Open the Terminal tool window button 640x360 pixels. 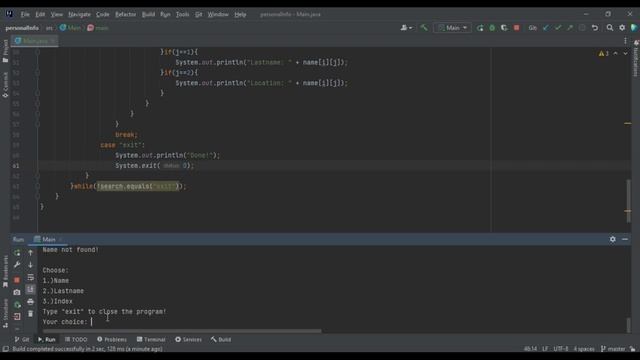click(151, 340)
